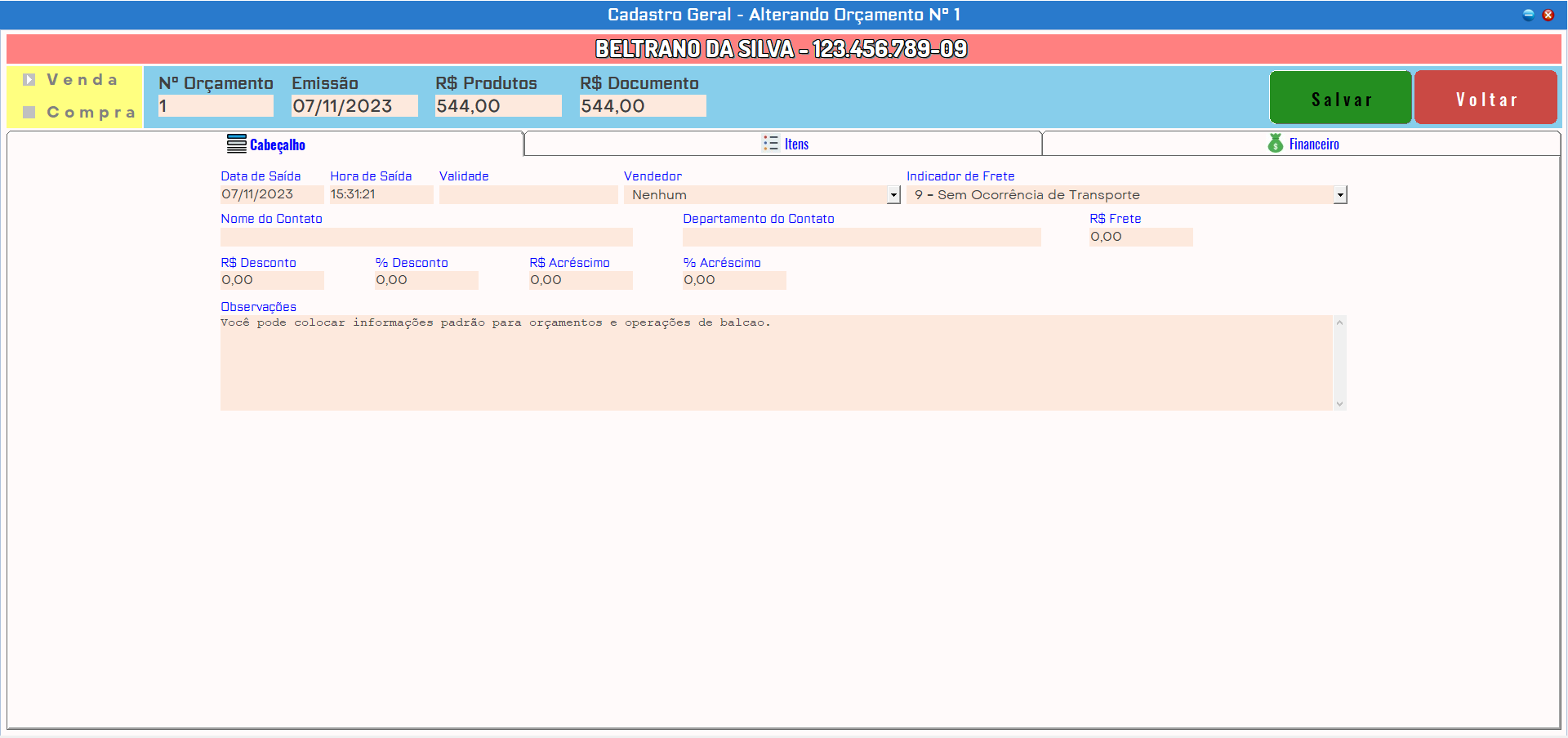Screen dimensions: 1568x738
Task: Close window with red X icon
Action: pos(1548,15)
